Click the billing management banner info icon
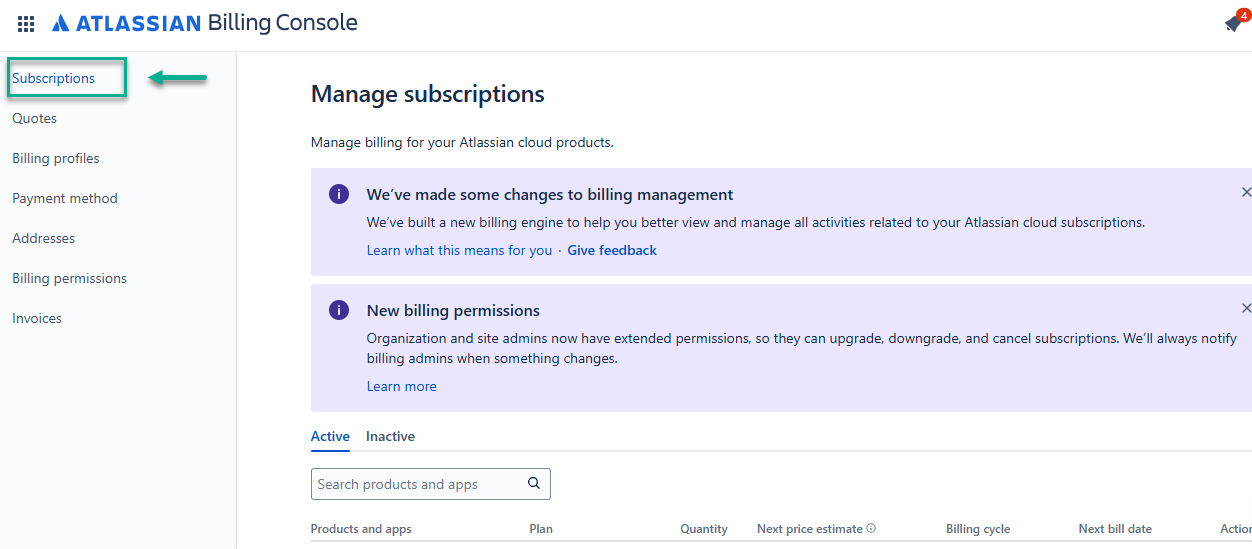This screenshot has height=549, width=1252. [x=339, y=194]
